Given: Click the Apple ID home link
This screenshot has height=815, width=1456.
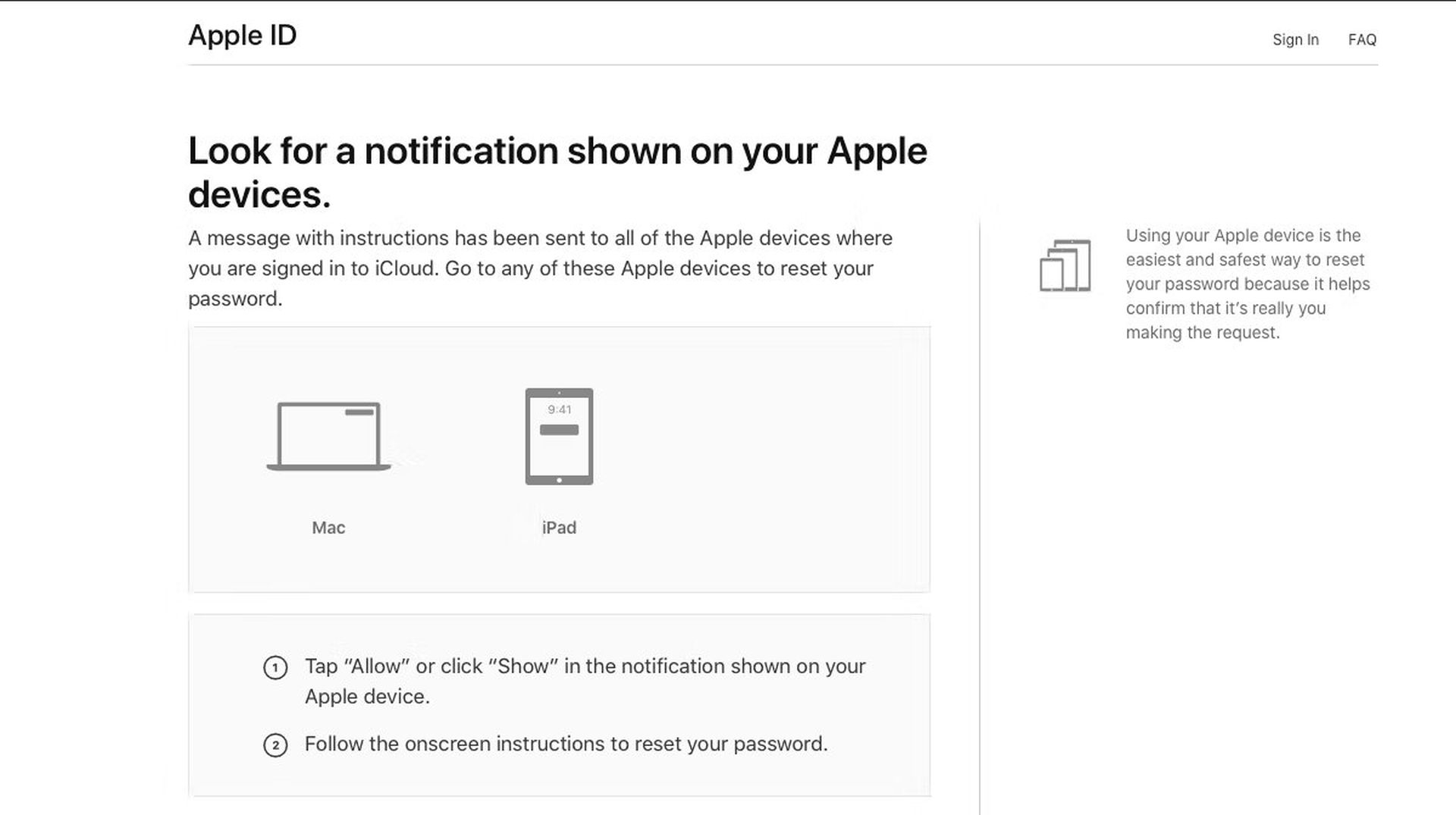Looking at the screenshot, I should pyautogui.click(x=242, y=35).
